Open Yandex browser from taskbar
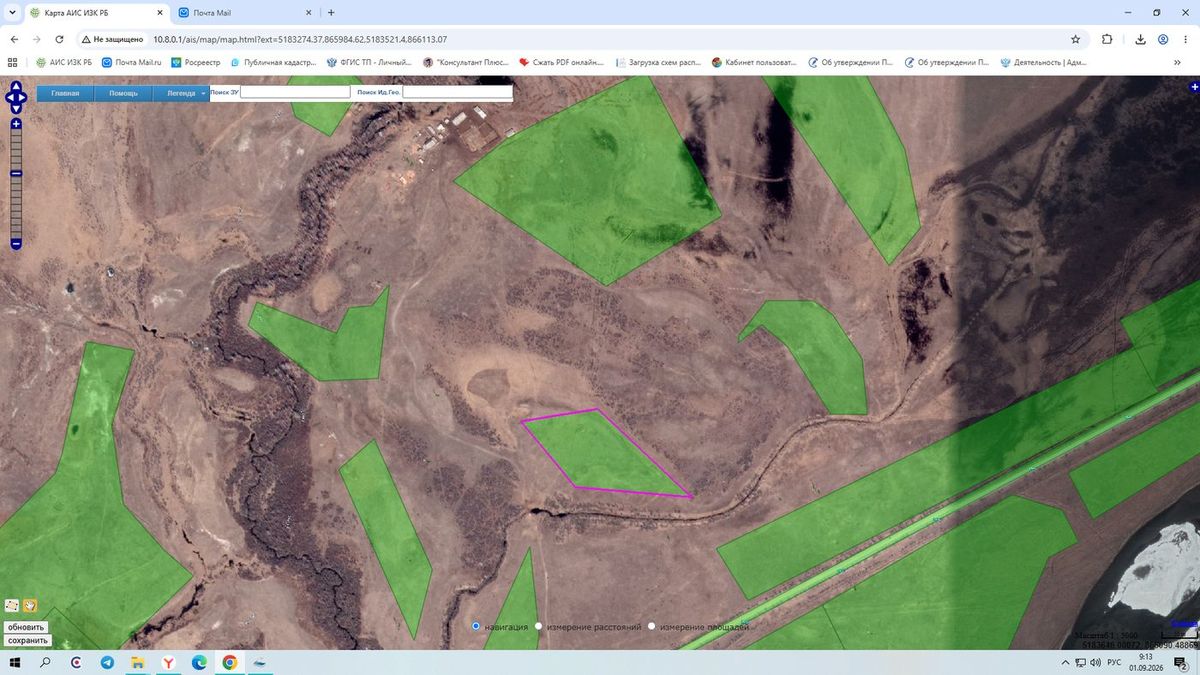The image size is (1200, 675). pos(168,662)
